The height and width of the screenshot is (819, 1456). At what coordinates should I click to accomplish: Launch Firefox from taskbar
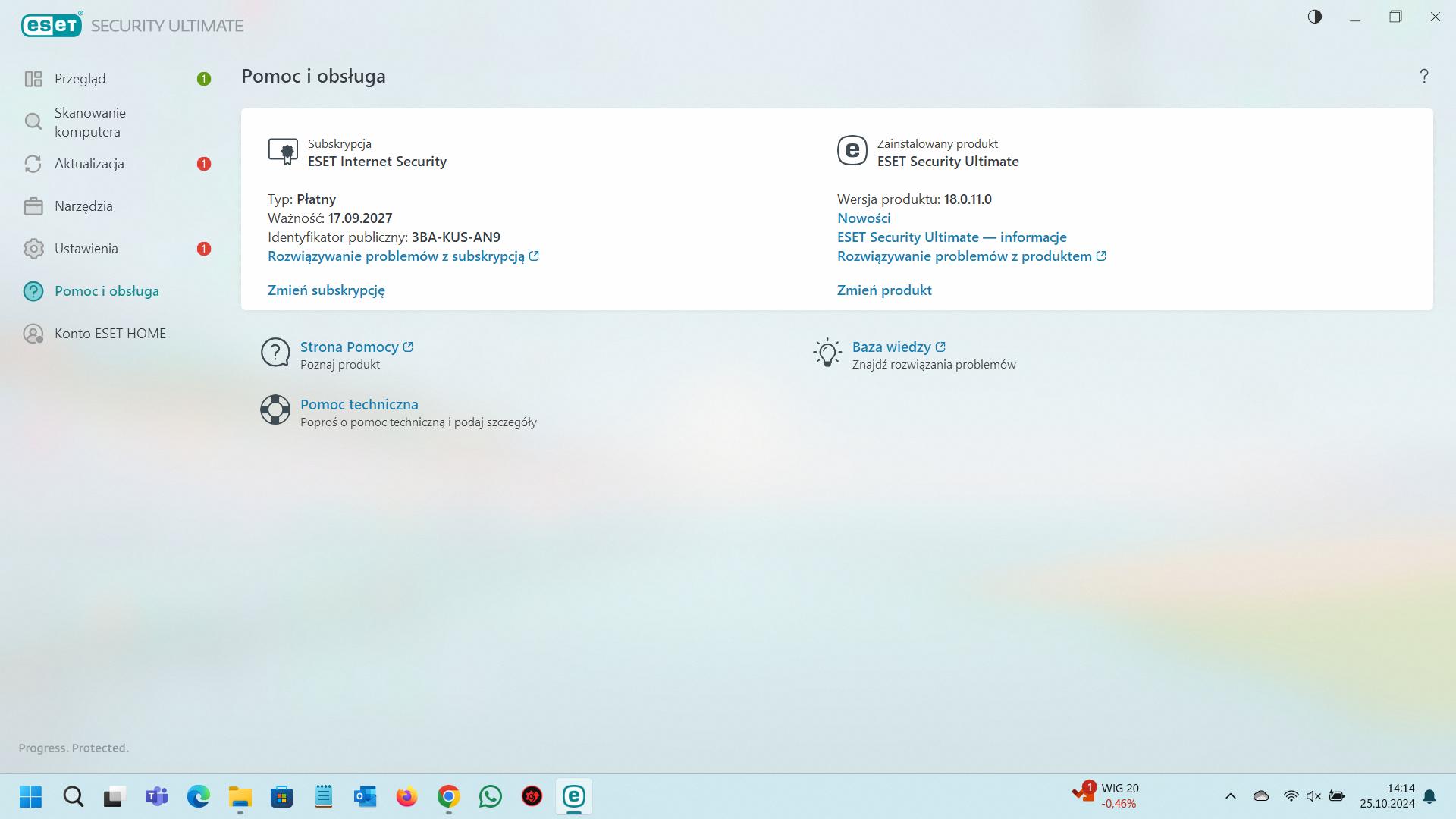click(407, 797)
